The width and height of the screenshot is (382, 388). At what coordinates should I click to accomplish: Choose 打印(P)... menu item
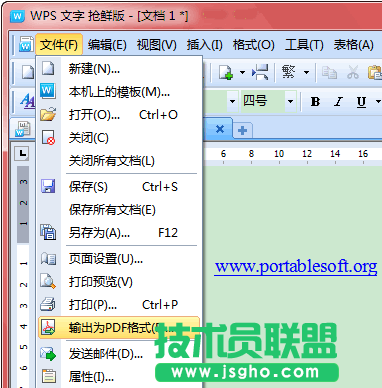pyautogui.click(x=119, y=305)
